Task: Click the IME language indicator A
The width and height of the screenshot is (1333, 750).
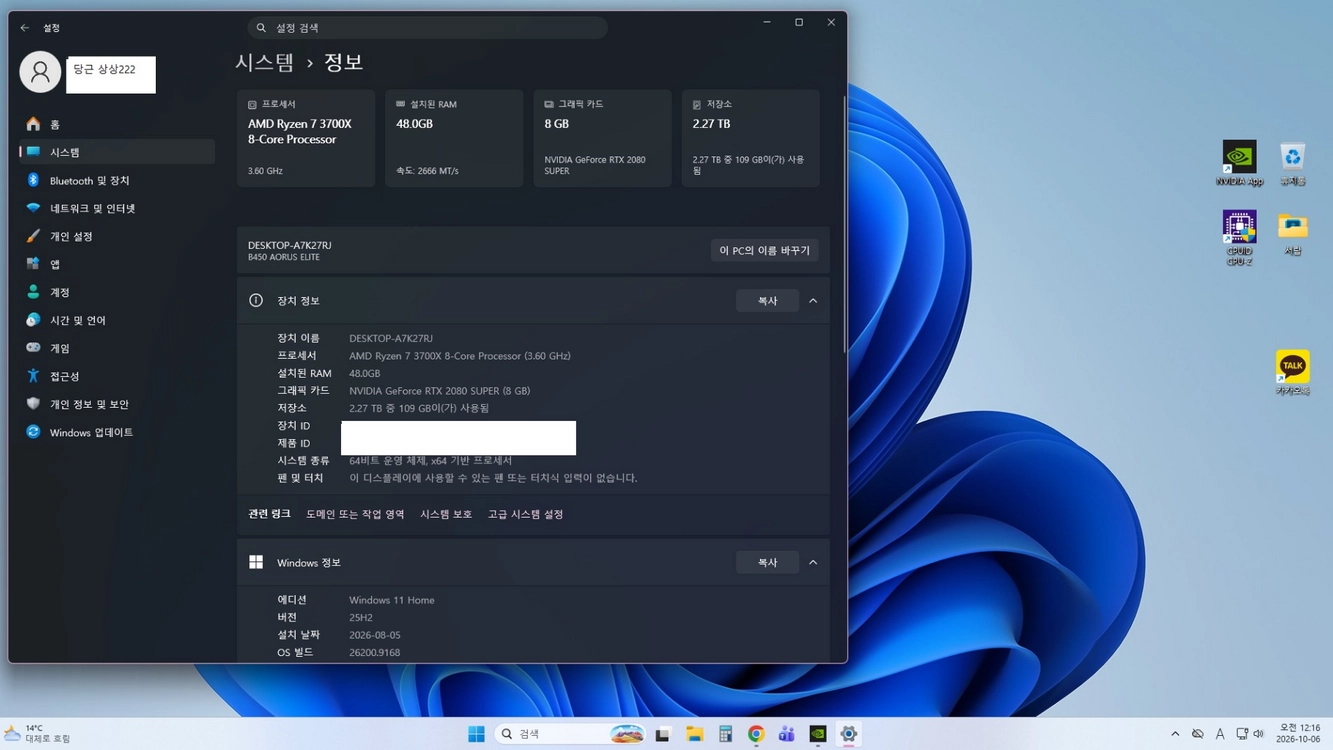Action: point(1220,734)
